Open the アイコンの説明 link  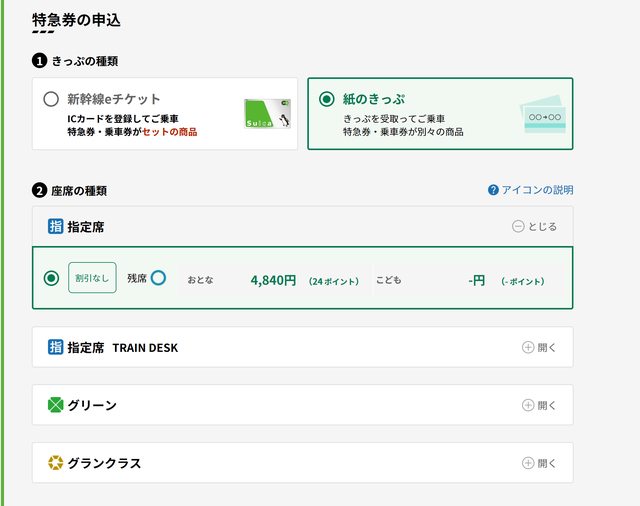click(537, 190)
